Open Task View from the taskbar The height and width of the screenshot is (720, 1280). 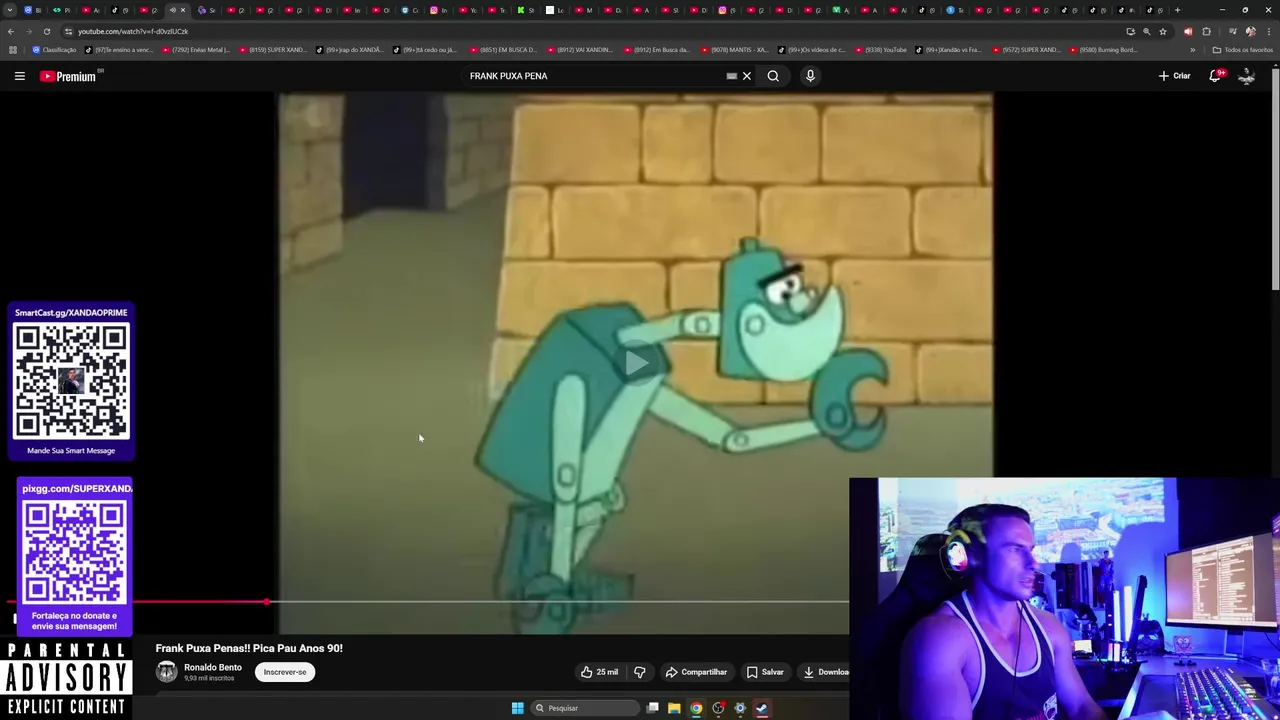(652, 708)
